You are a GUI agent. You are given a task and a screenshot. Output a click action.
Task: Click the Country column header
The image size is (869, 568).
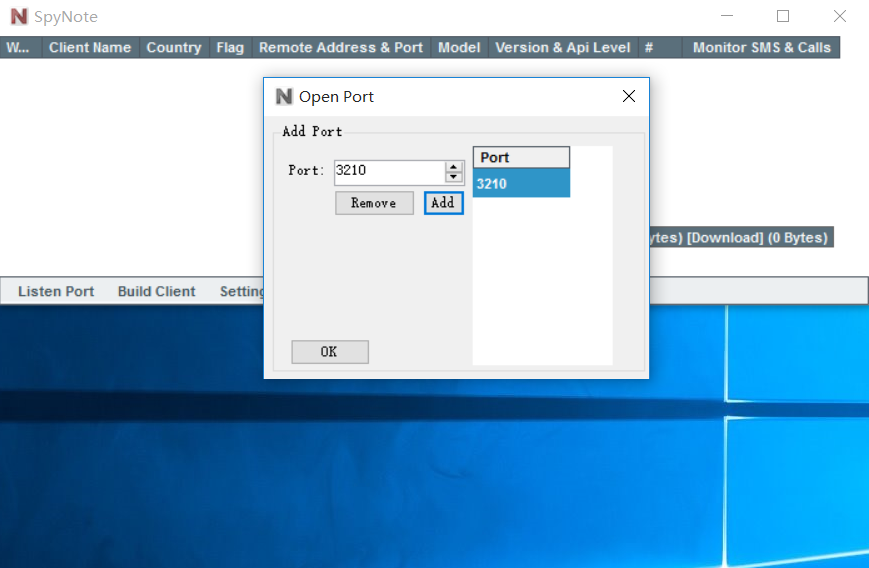174,48
